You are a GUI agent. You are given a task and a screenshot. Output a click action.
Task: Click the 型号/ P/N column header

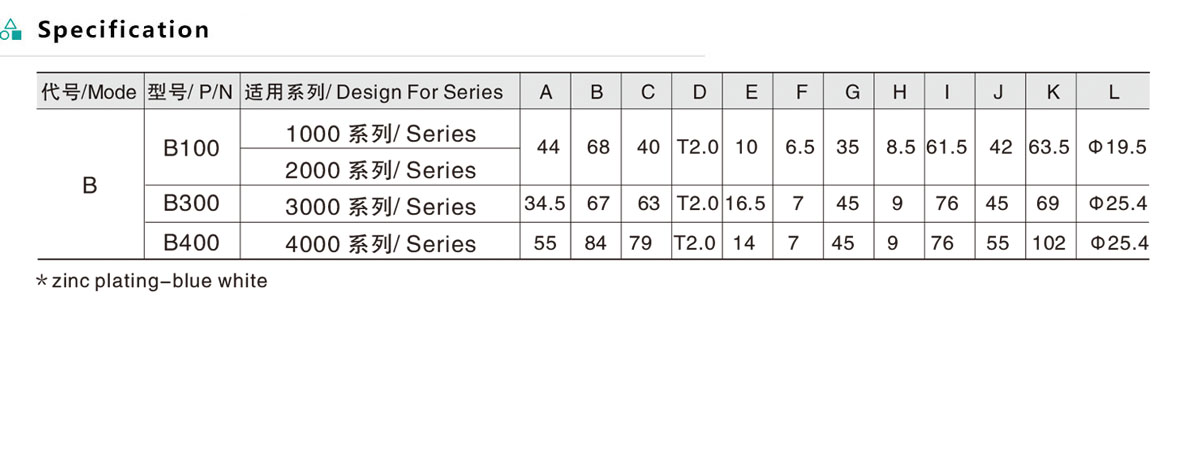point(190,93)
